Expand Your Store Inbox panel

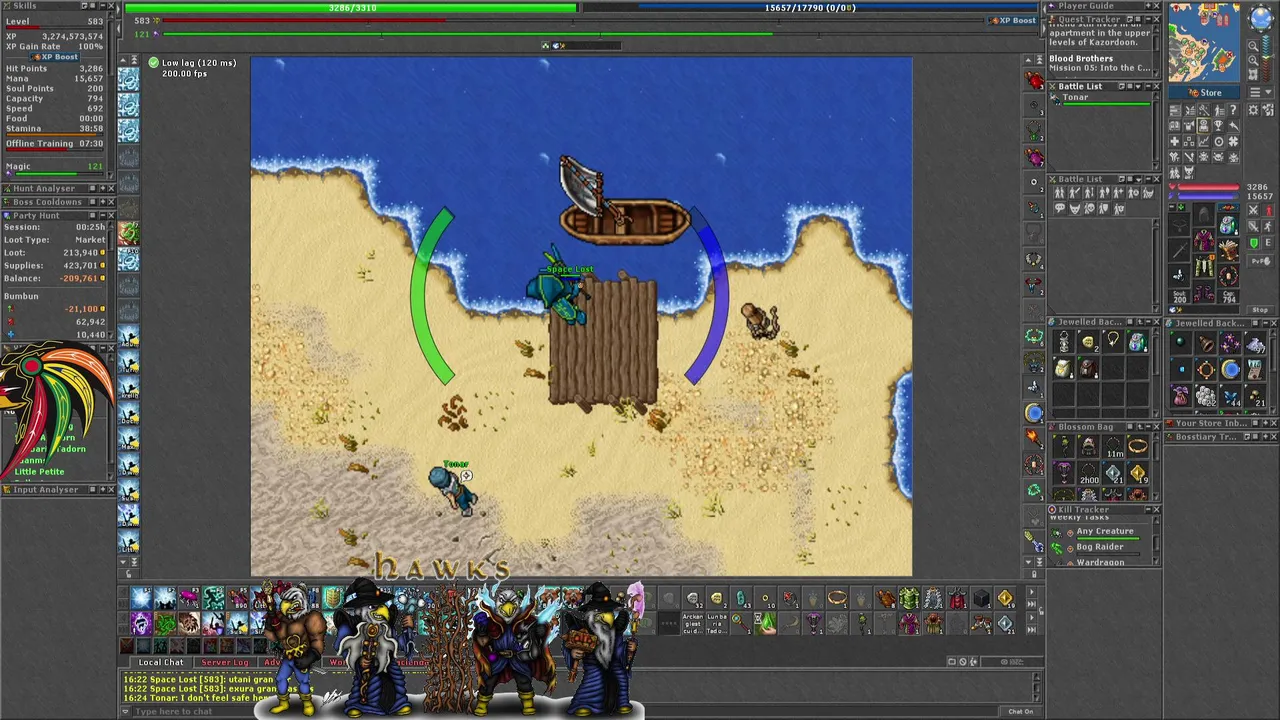pyautogui.click(x=1265, y=423)
